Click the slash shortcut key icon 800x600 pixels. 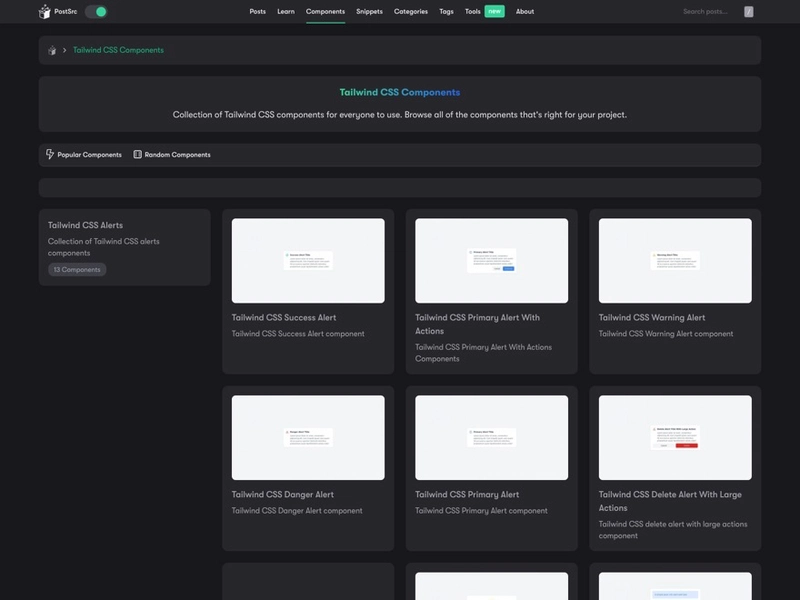(748, 12)
